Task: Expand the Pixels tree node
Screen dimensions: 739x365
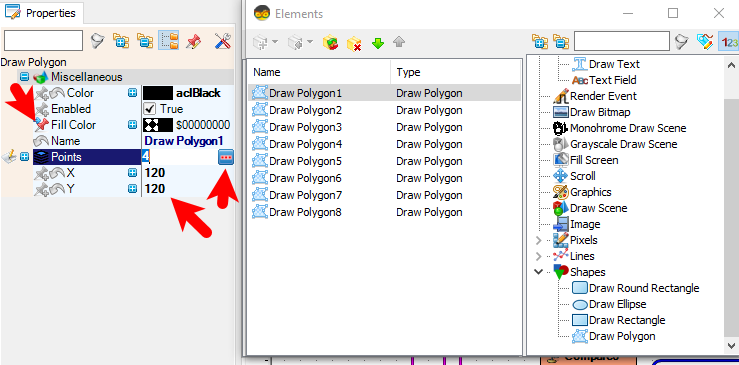Action: click(x=539, y=241)
